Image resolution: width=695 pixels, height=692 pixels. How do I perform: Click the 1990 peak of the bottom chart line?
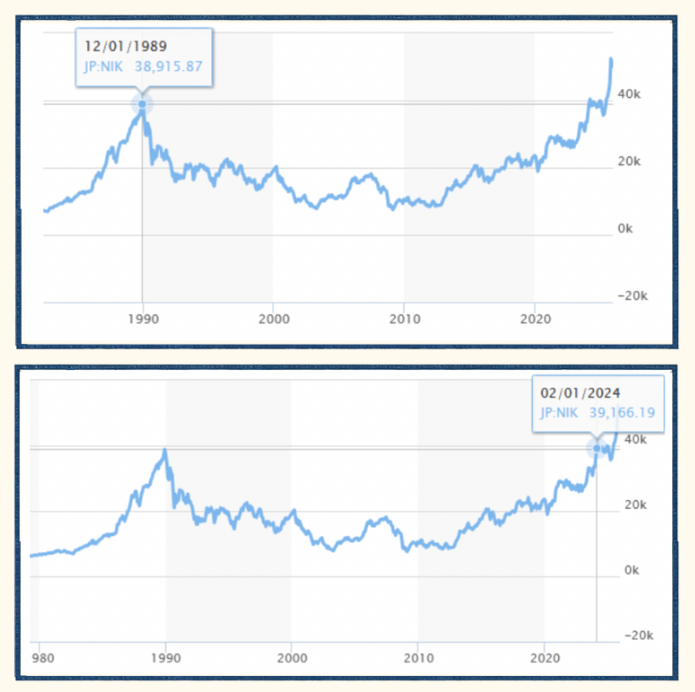pos(164,451)
